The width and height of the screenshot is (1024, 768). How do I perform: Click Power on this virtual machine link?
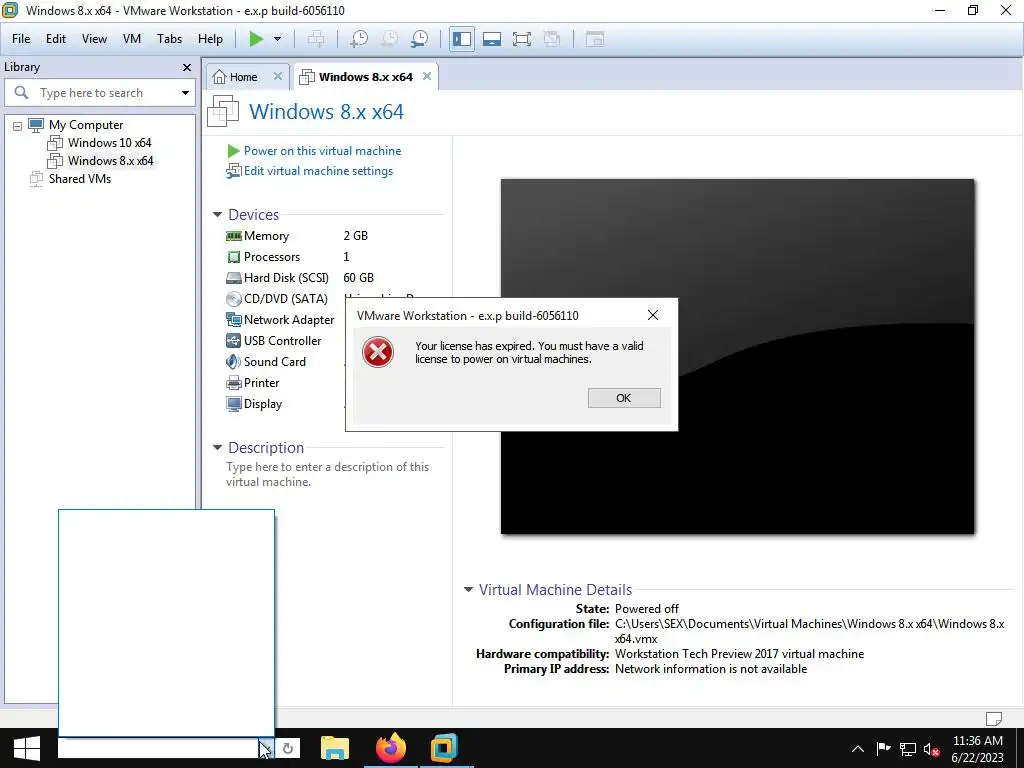click(x=322, y=151)
